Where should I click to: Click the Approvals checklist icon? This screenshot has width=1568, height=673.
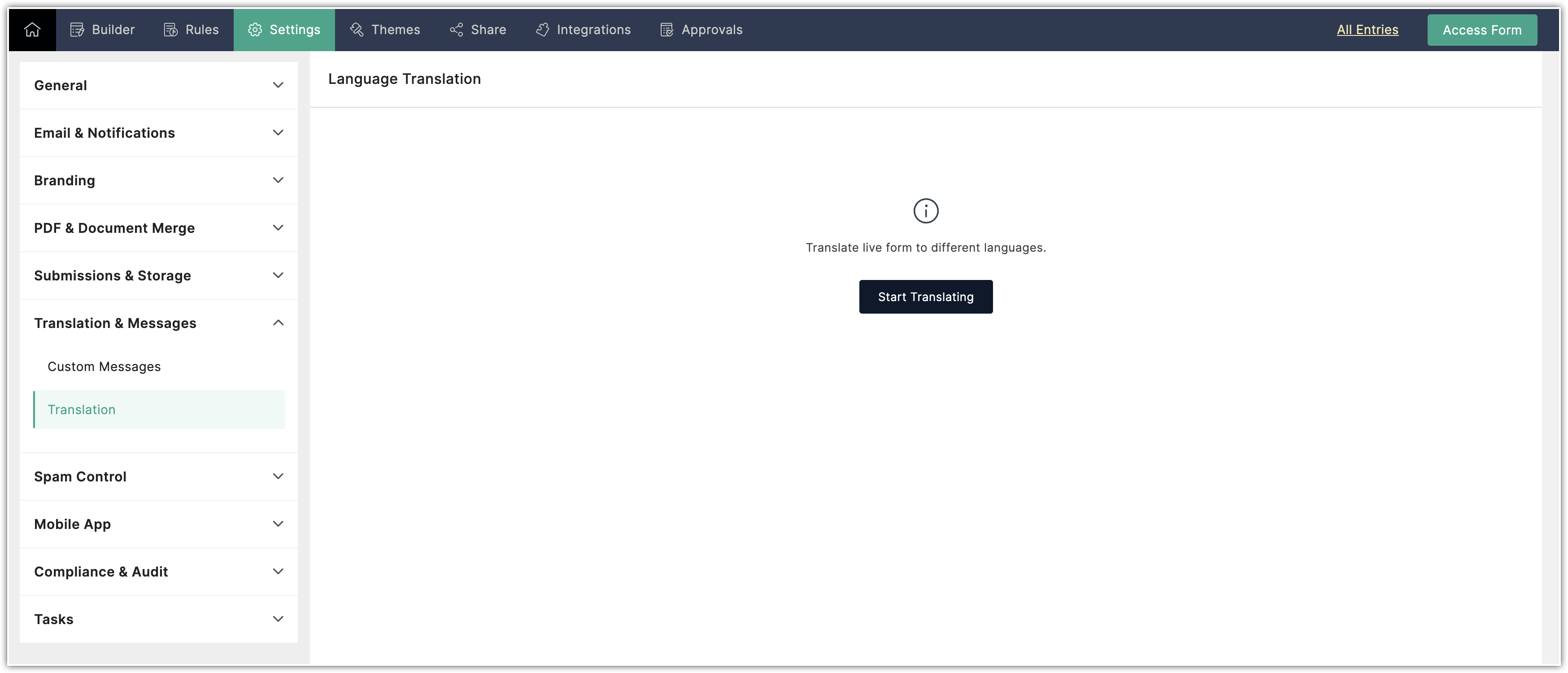666,30
